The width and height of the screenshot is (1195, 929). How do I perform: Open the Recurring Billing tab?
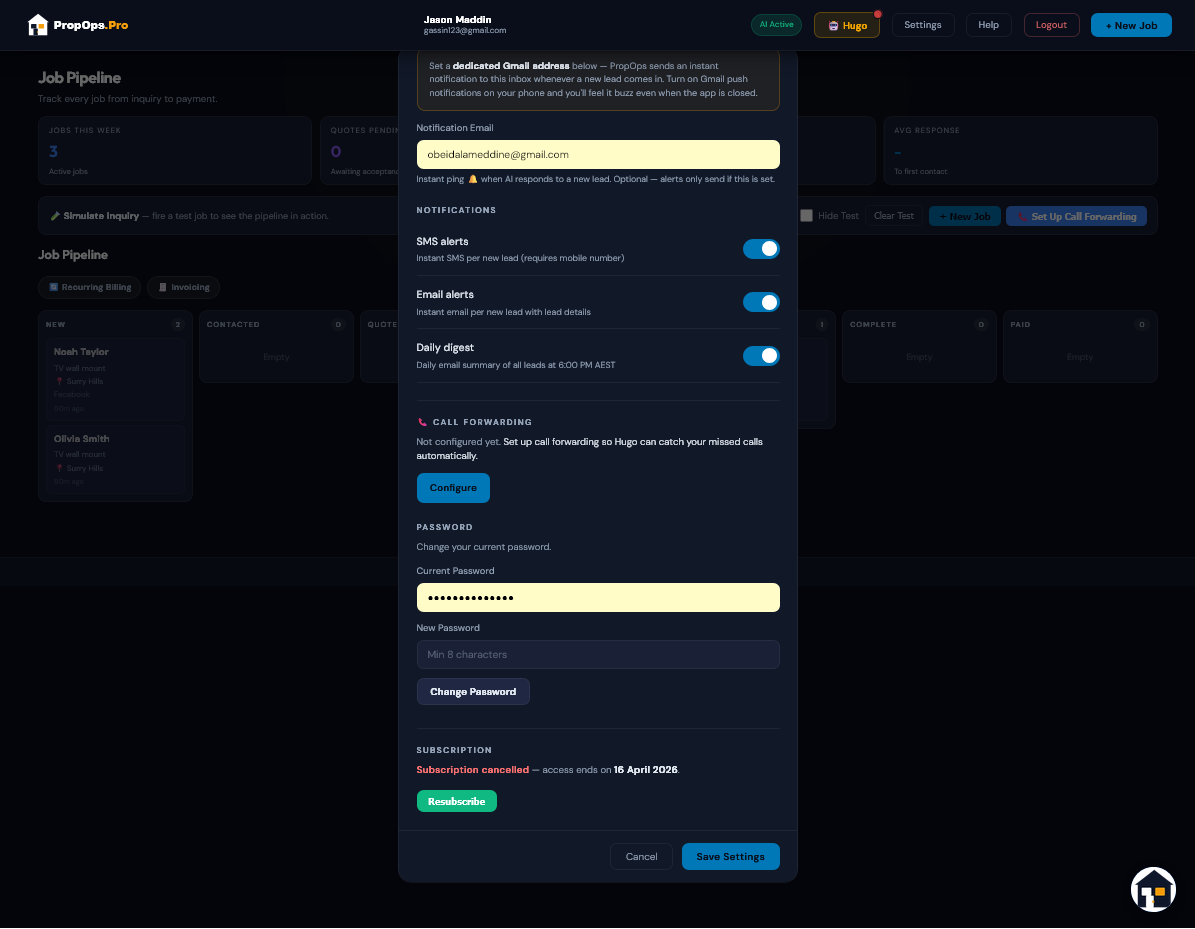90,287
